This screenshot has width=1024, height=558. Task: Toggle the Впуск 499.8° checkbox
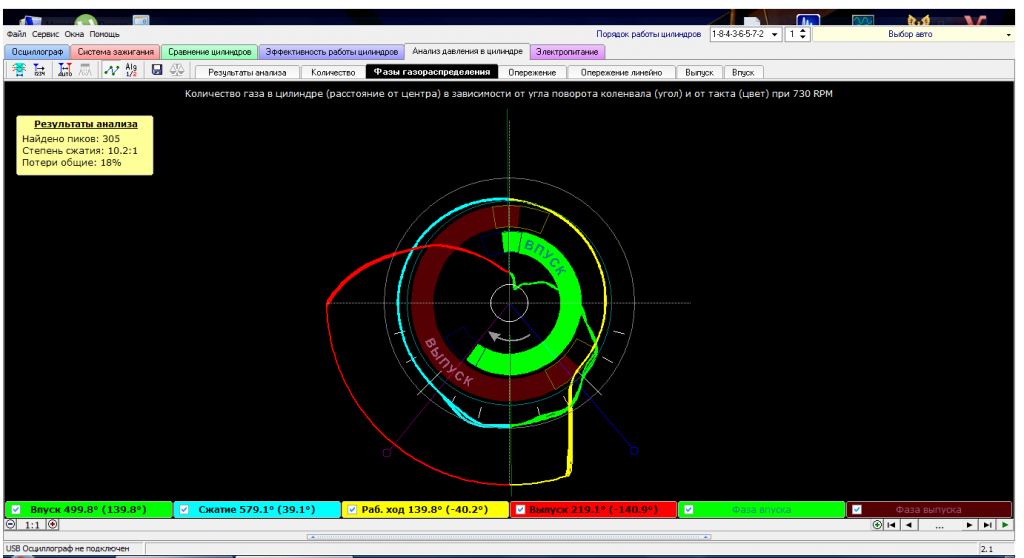pyautogui.click(x=16, y=510)
